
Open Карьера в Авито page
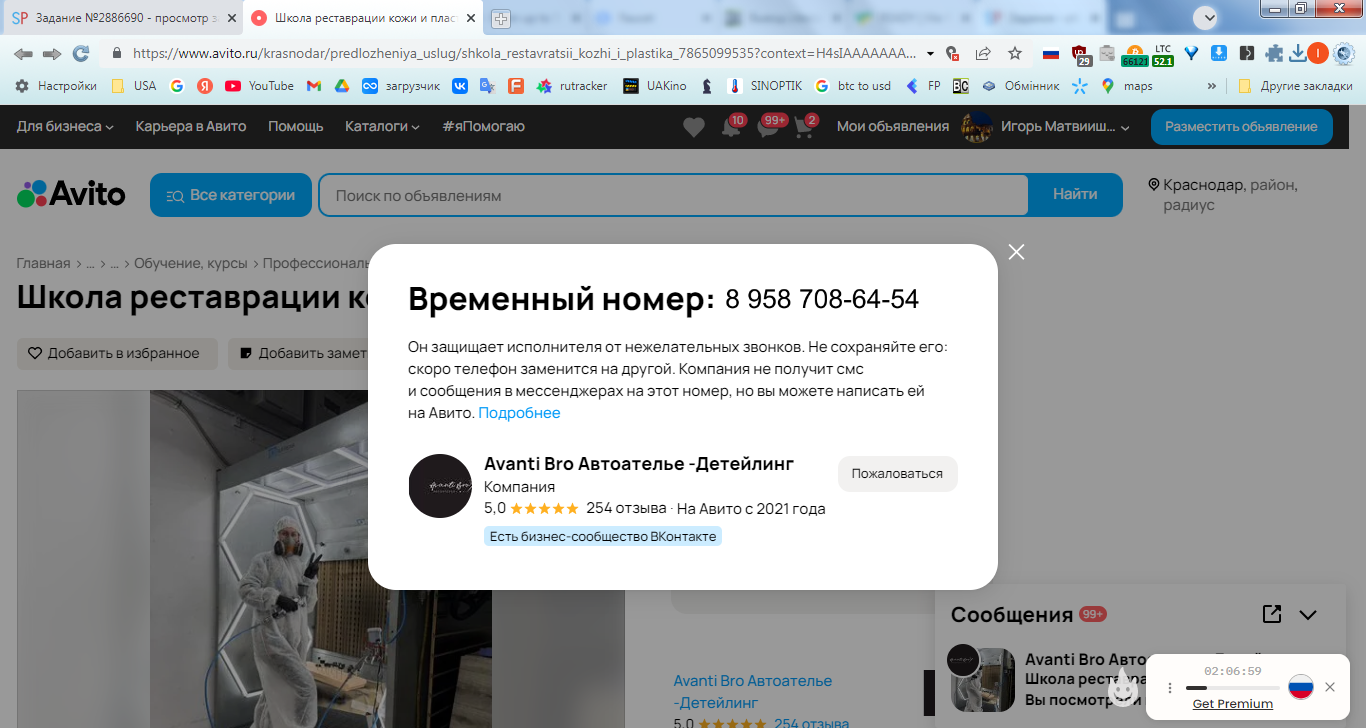191,127
